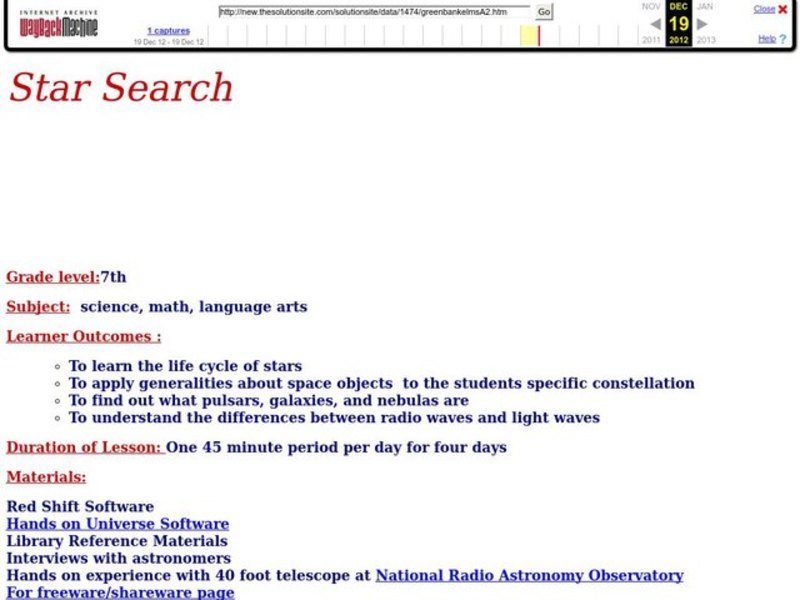Click the red X close icon
The image size is (800, 600).
click(x=782, y=9)
